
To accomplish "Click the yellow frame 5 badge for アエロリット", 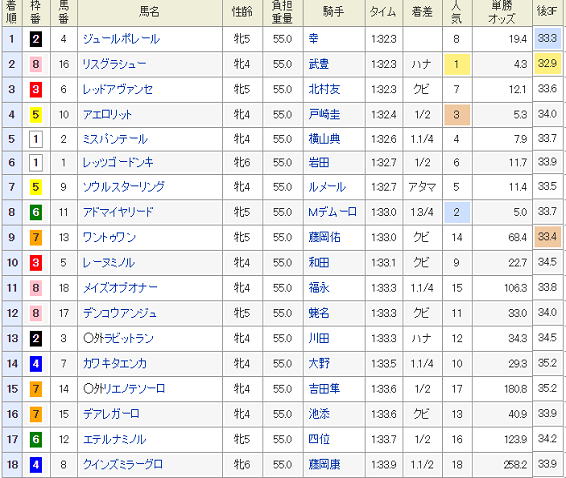I will (x=35, y=114).
